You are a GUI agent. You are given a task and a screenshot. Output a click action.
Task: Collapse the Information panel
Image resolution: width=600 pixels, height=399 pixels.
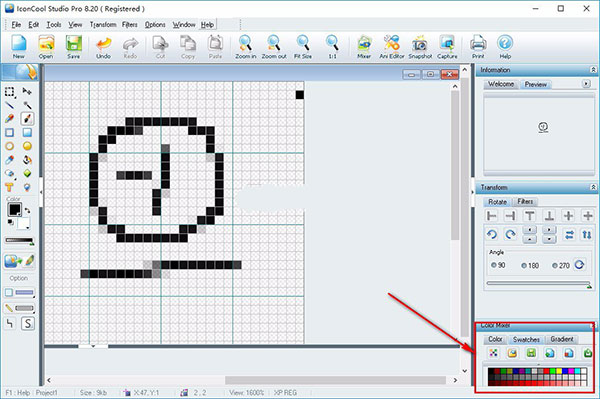(593, 70)
